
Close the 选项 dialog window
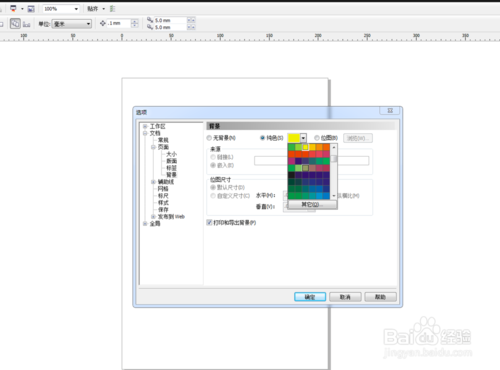390,111
